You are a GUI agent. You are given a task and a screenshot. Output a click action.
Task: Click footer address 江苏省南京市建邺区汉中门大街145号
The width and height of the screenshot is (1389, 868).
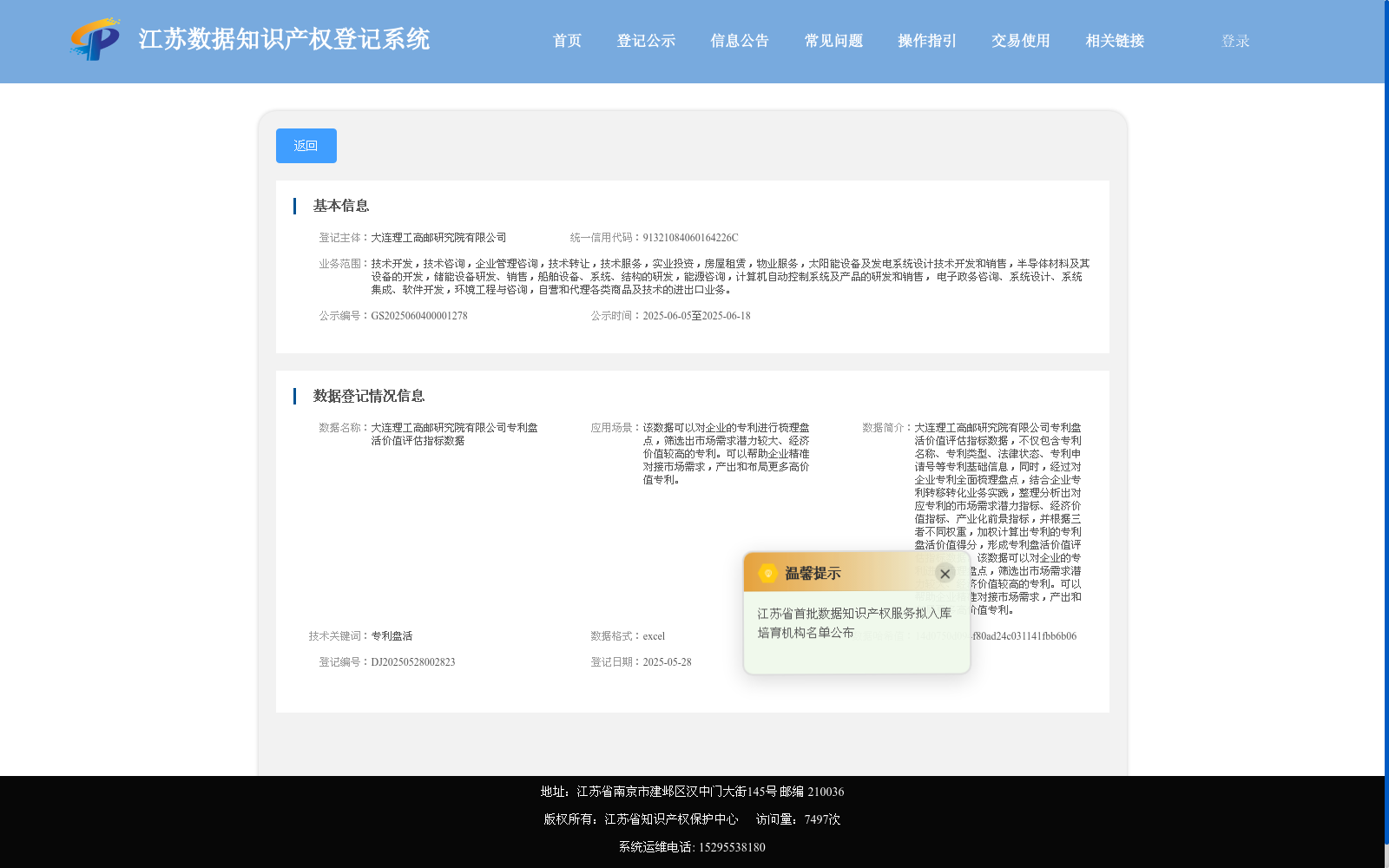(676, 792)
